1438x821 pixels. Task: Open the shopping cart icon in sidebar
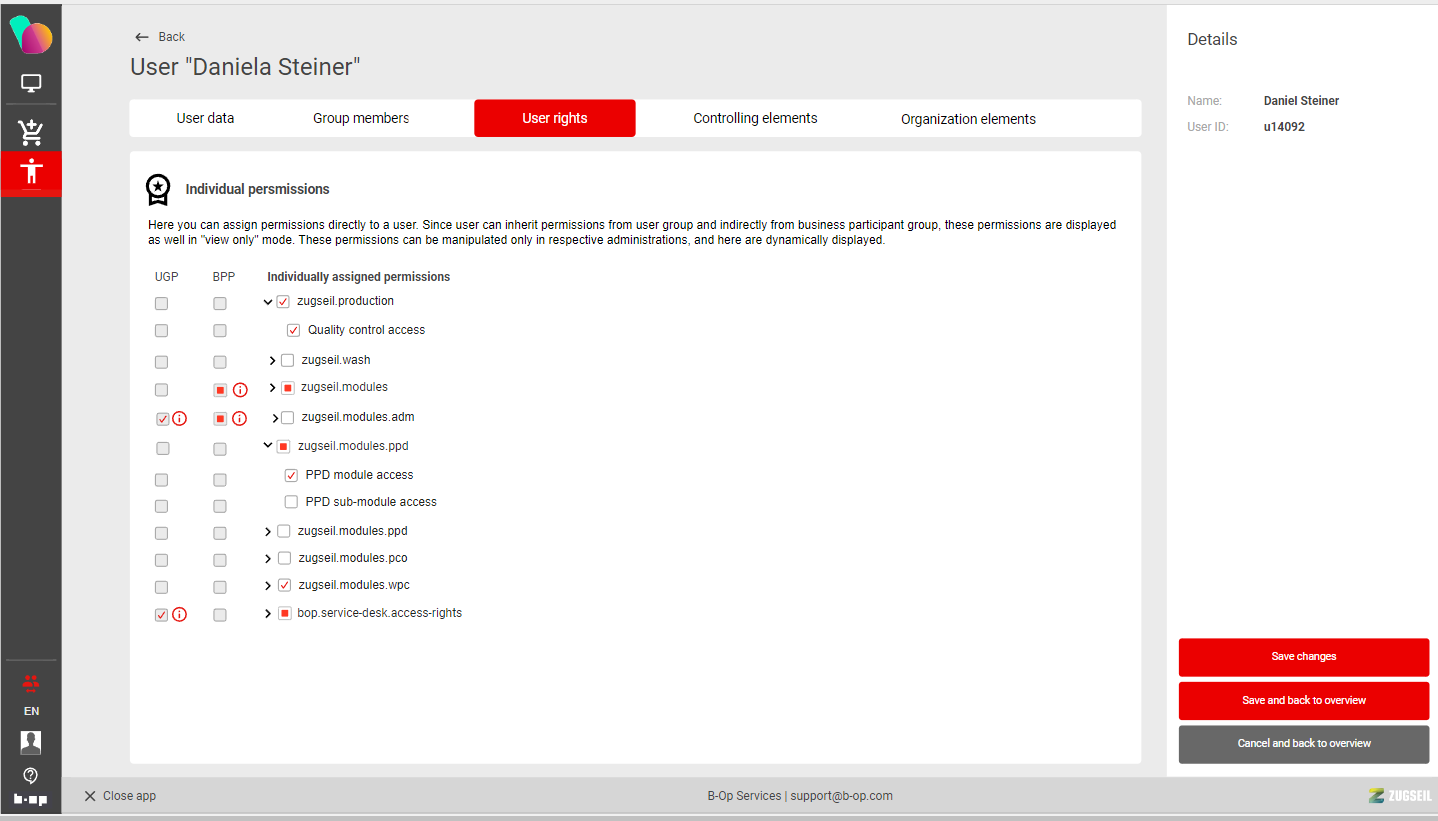tap(31, 131)
